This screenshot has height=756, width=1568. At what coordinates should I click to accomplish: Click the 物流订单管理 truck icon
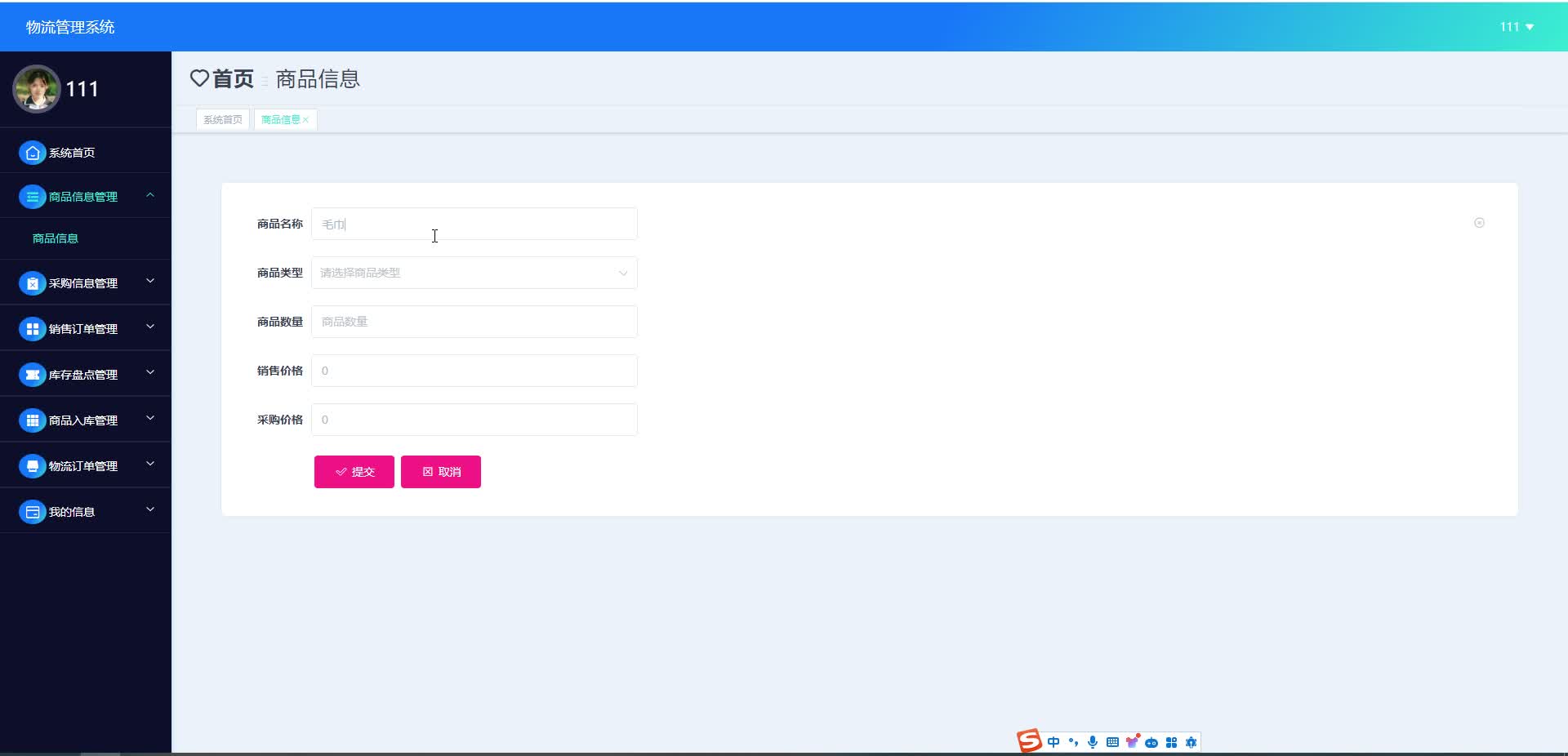[x=32, y=466]
